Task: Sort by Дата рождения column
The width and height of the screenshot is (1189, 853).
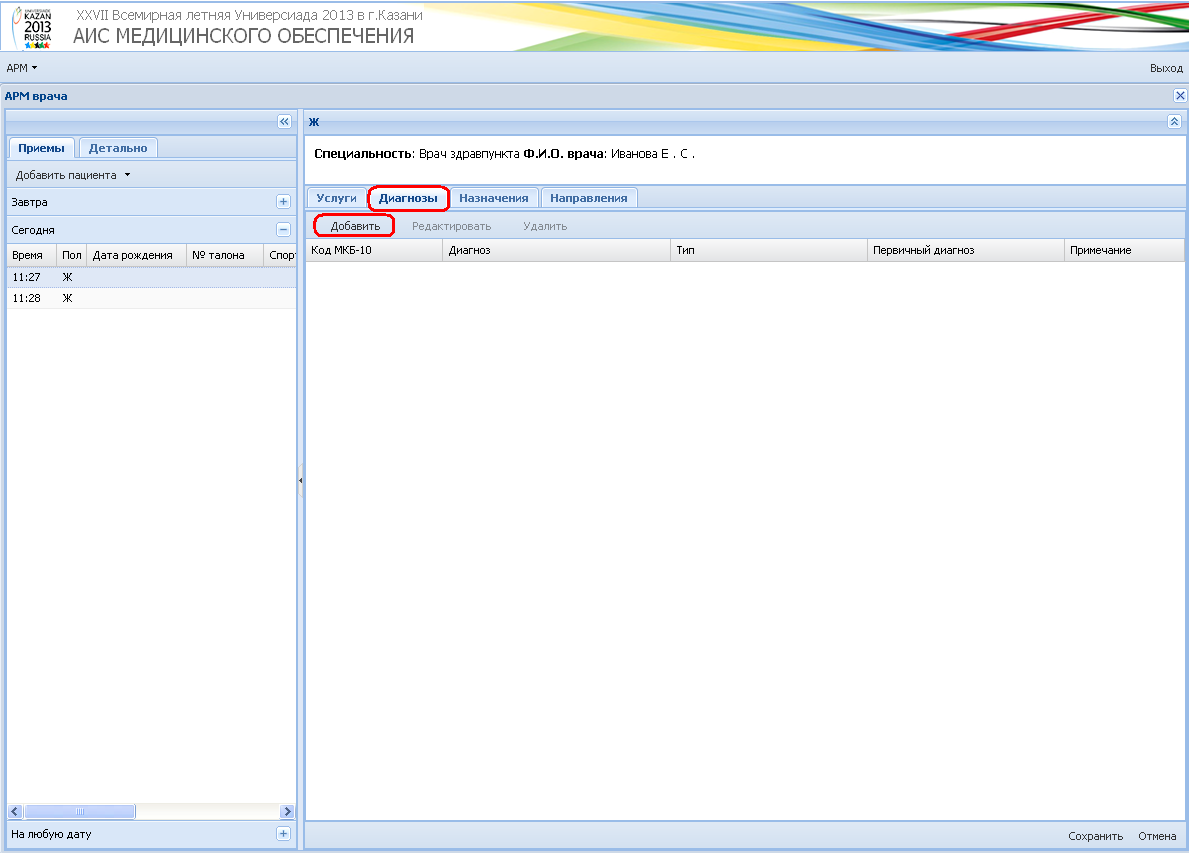Action: click(136, 255)
